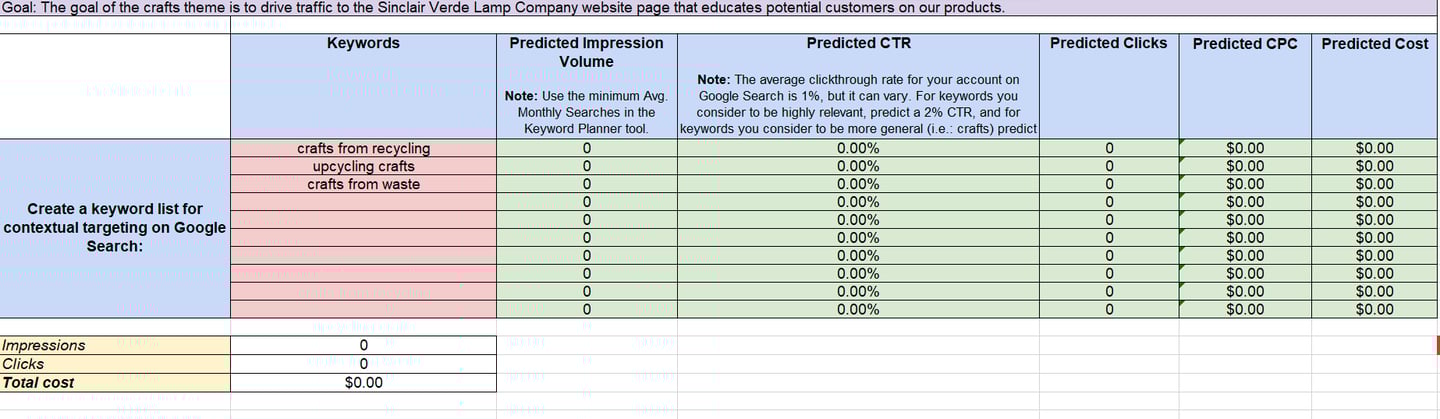The height and width of the screenshot is (419, 1440).
Task: Click the Predicted CTR header cell
Action: [x=858, y=44]
